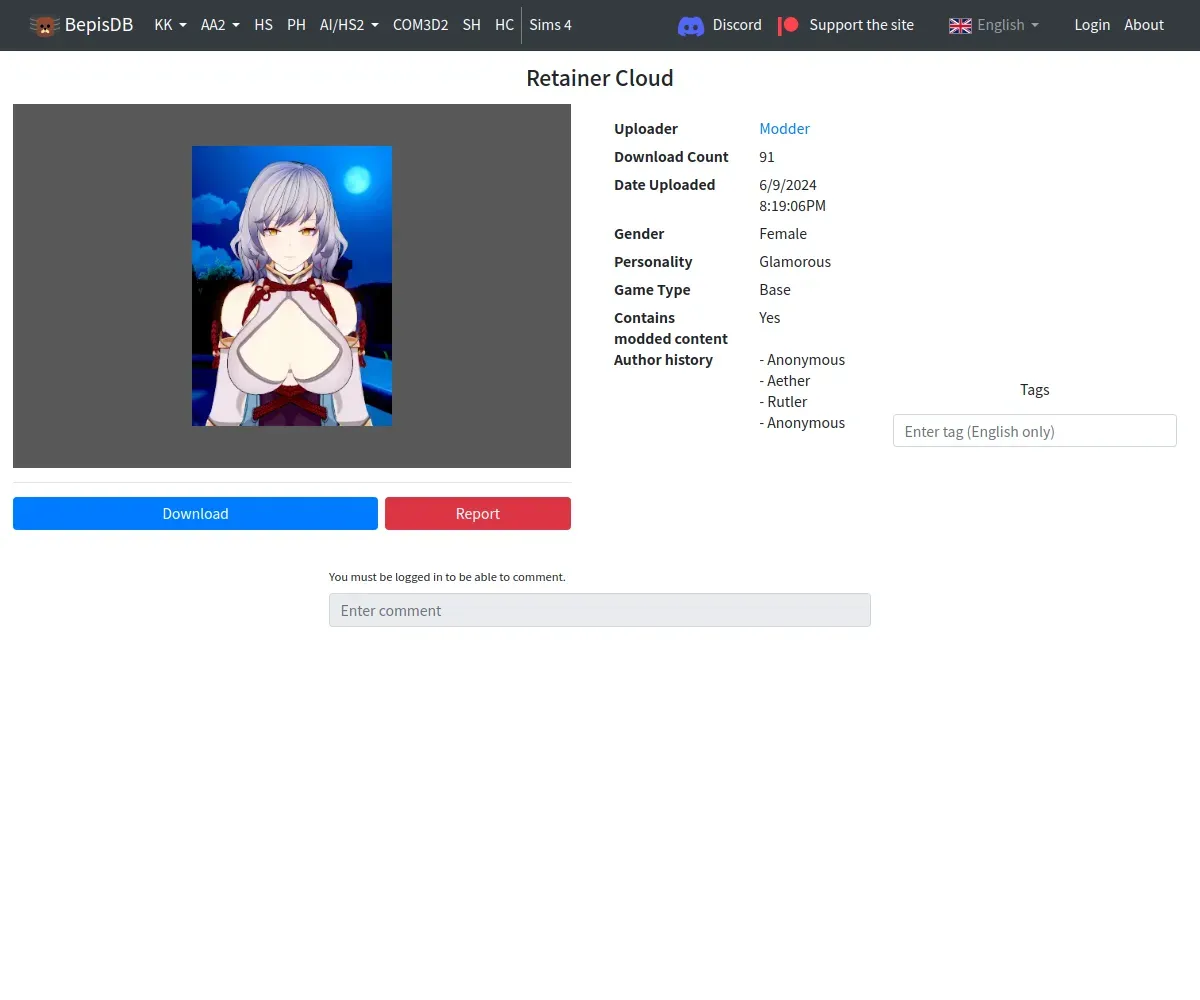
Task: Click the BepisDB brand text
Action: 99,25
